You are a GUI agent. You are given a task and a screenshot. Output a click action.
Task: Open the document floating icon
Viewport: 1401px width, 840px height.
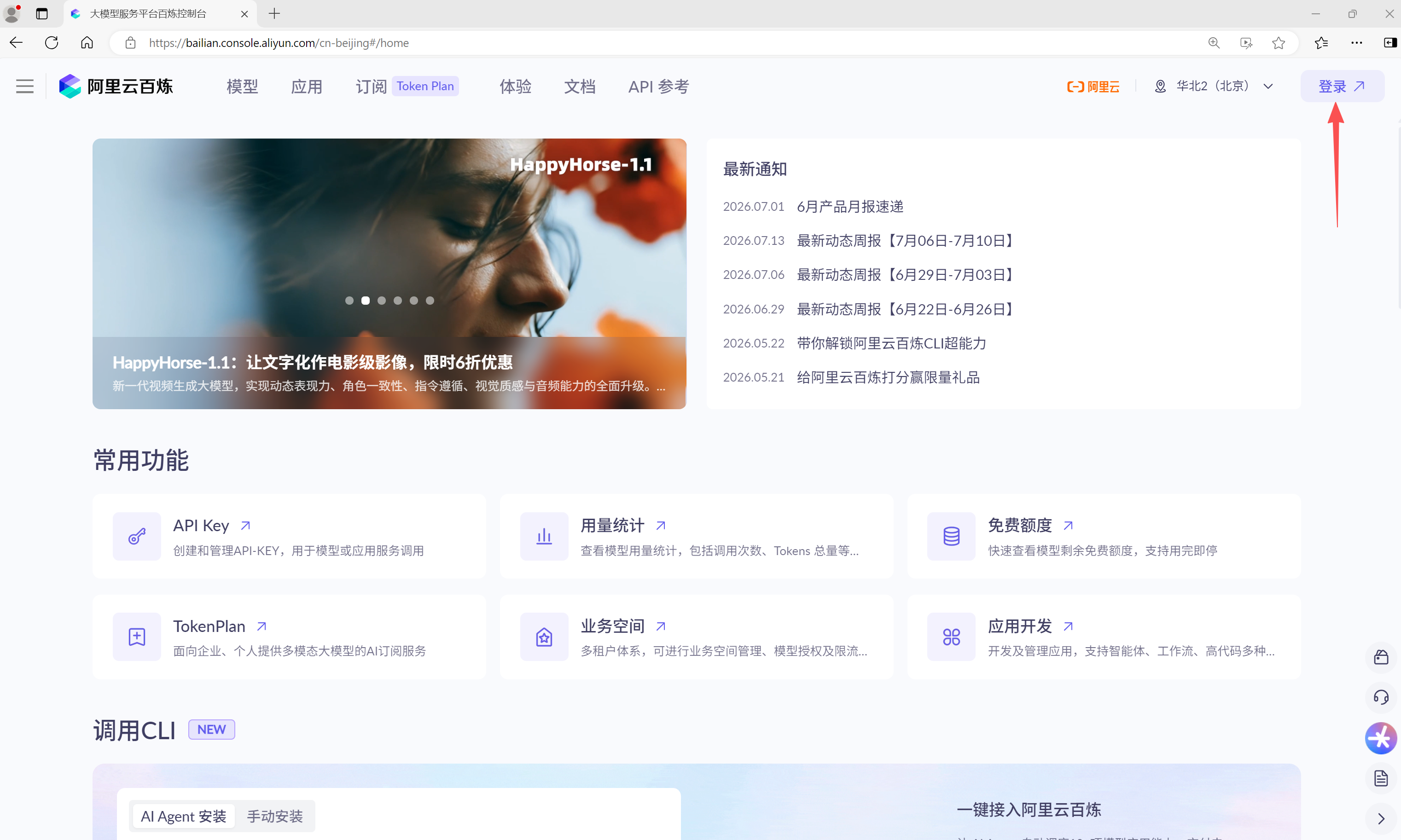tap(1381, 778)
